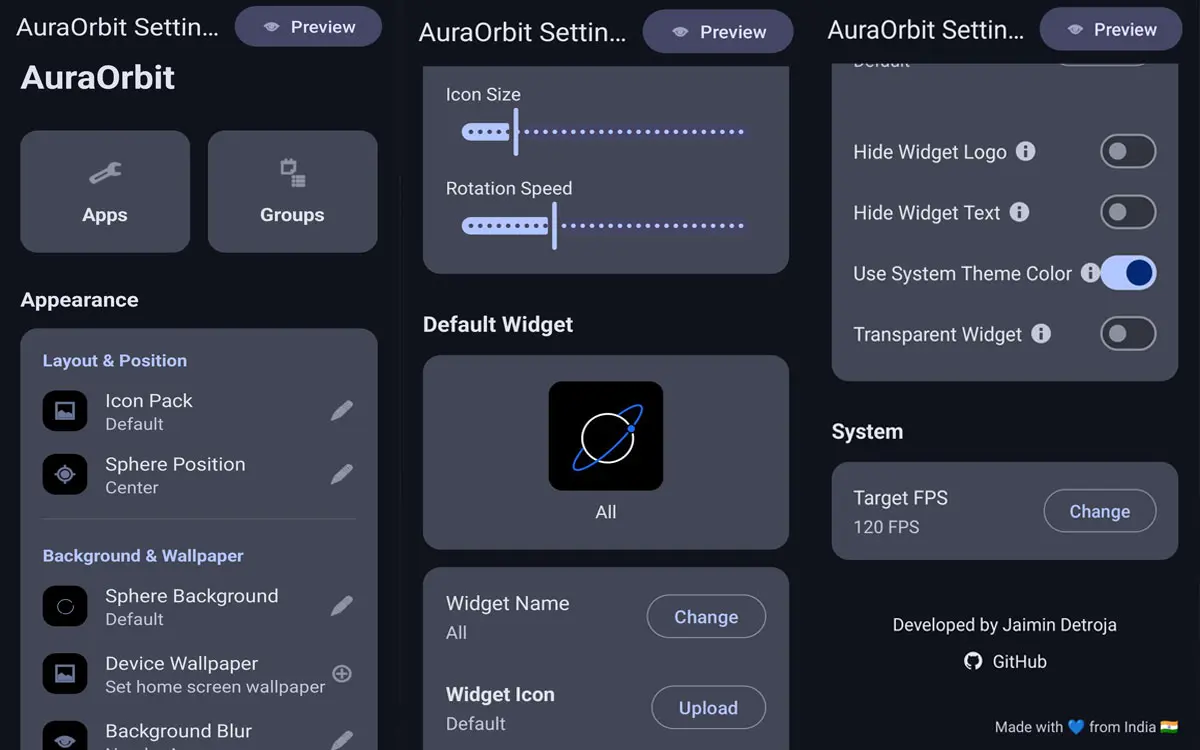Viewport: 1200px width, 750px height.
Task: Click the Device Wallpaper label
Action: [182, 663]
